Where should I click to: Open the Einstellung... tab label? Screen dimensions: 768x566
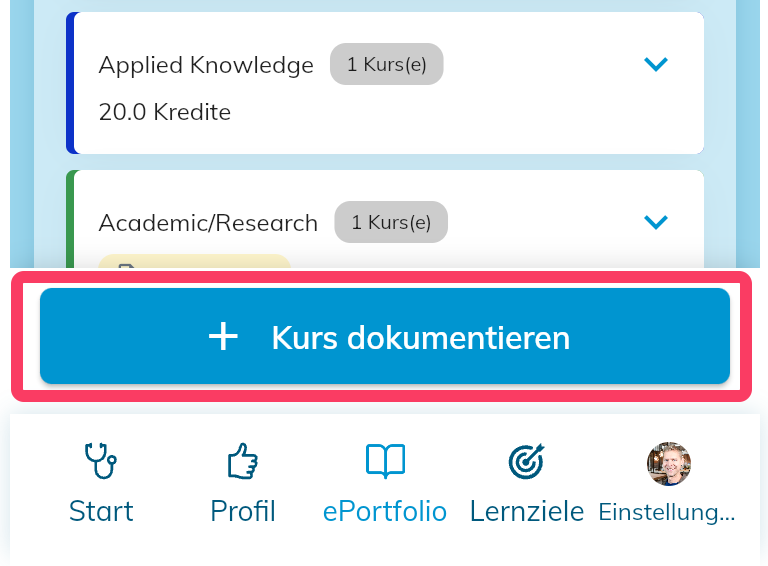click(667, 512)
